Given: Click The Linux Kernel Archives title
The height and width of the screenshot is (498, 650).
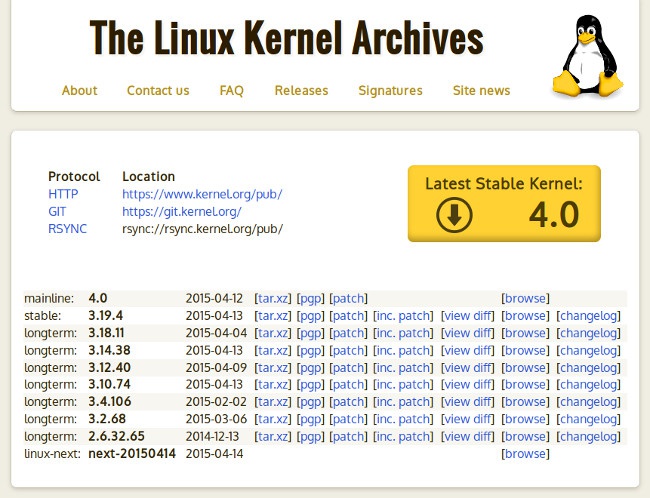Looking at the screenshot, I should (286, 38).
